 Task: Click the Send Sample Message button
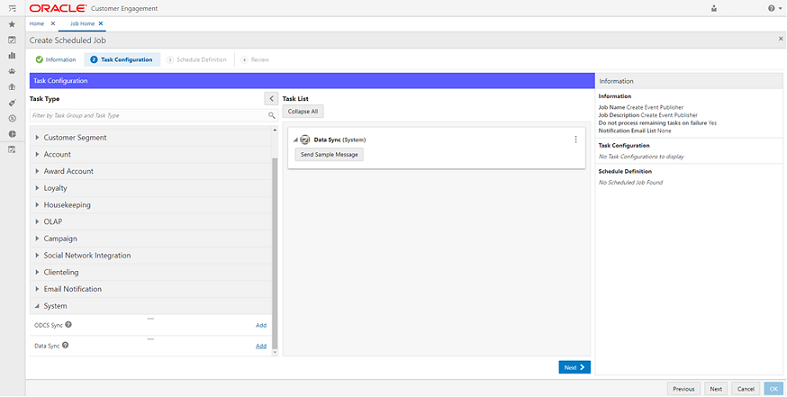(329, 155)
